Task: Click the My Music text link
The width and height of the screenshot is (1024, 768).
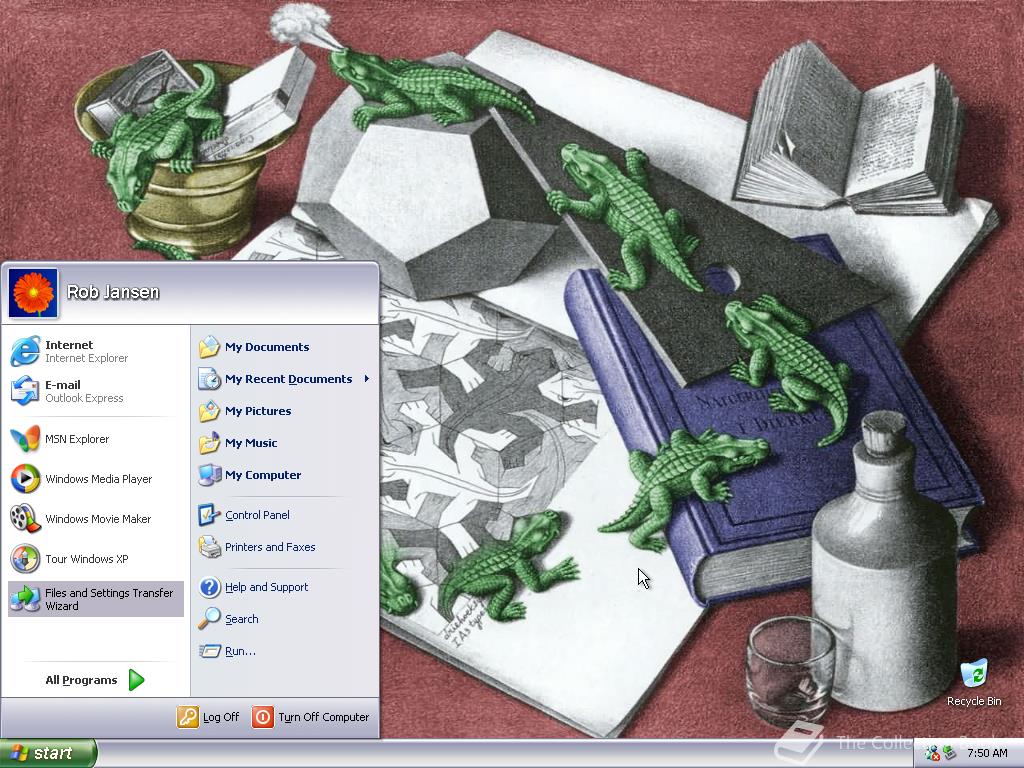Action: pyautogui.click(x=251, y=443)
